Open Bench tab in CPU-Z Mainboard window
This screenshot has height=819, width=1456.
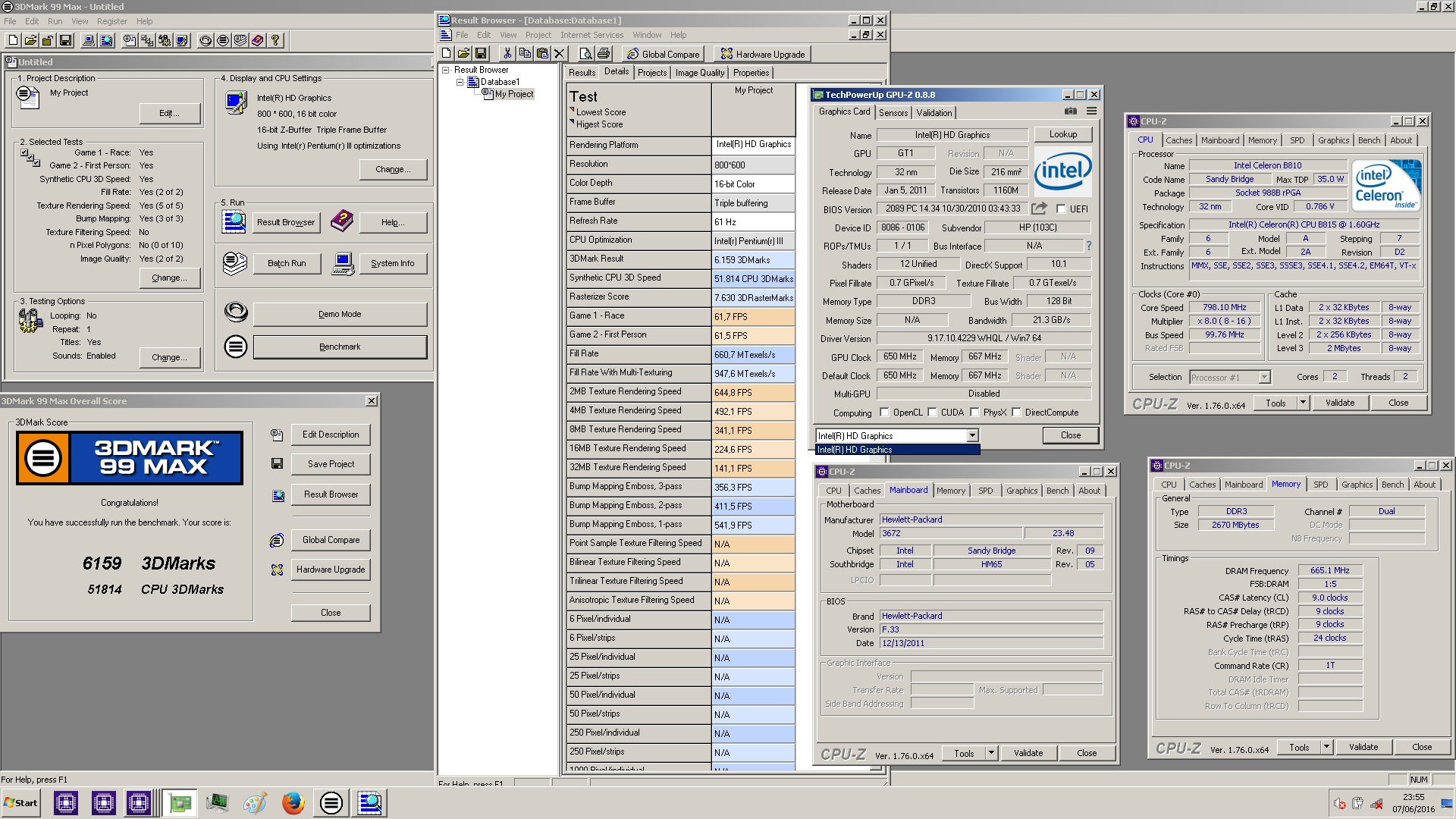click(1057, 491)
